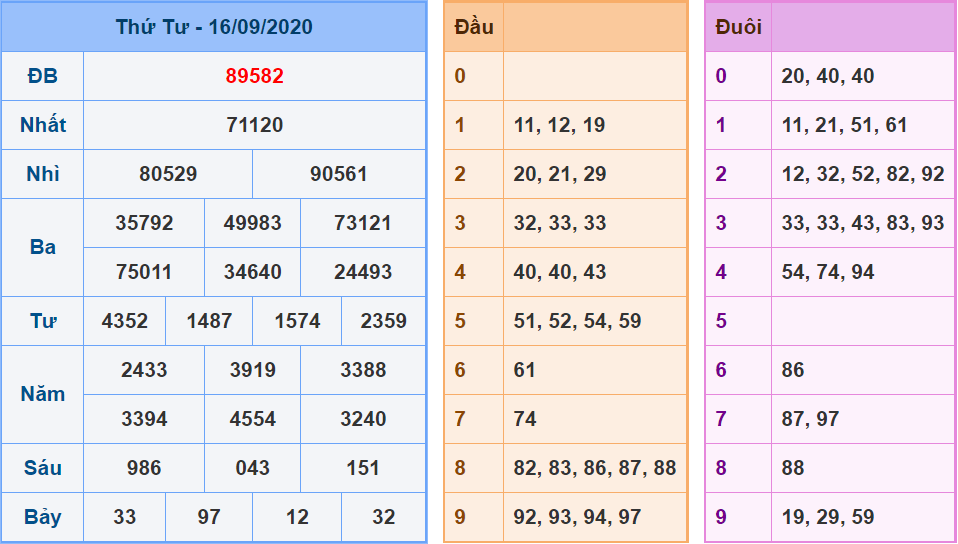Image resolution: width=958 pixels, height=544 pixels.
Task: Select third prize number 49983
Action: tap(253, 223)
